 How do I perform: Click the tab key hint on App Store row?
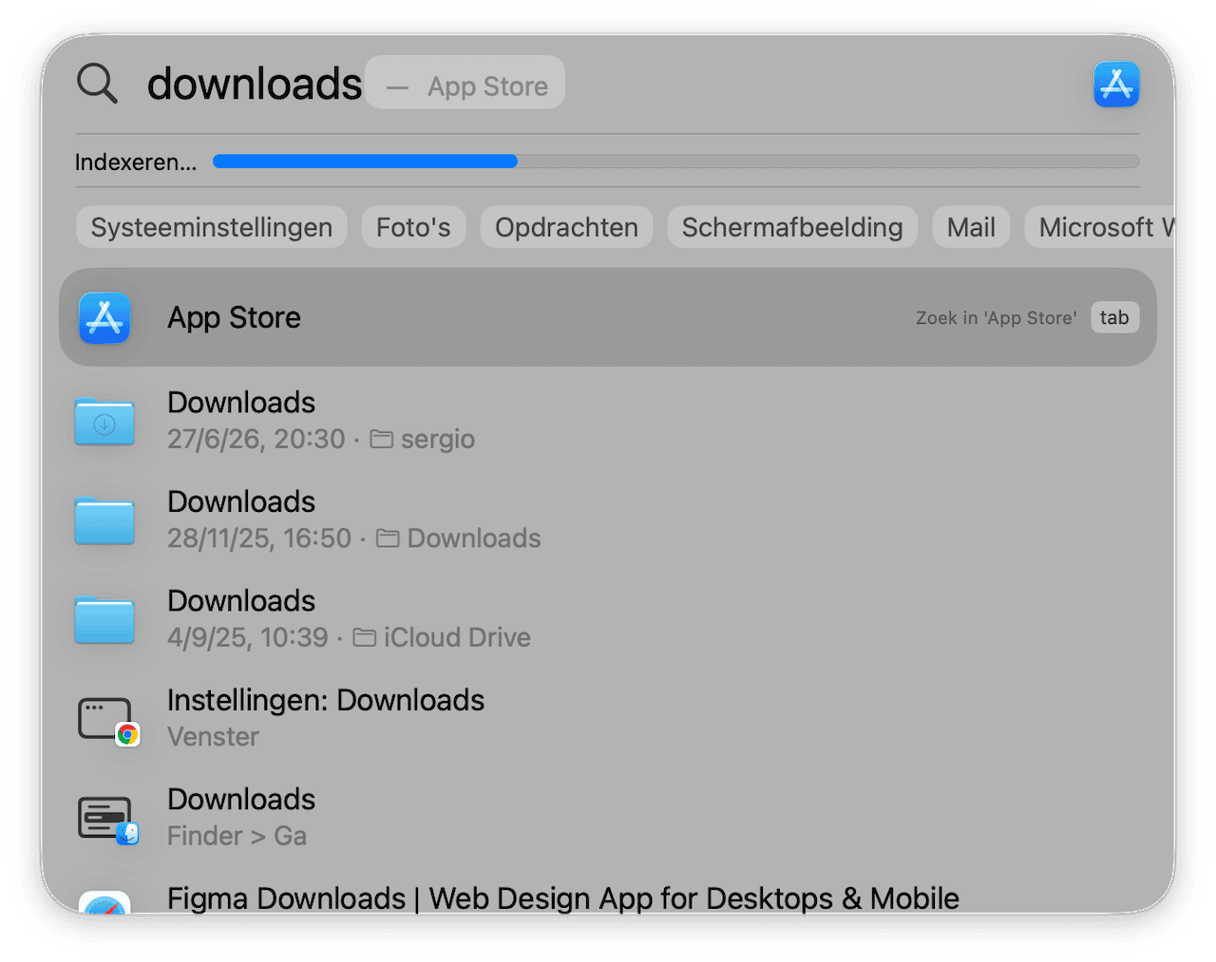tap(1115, 318)
